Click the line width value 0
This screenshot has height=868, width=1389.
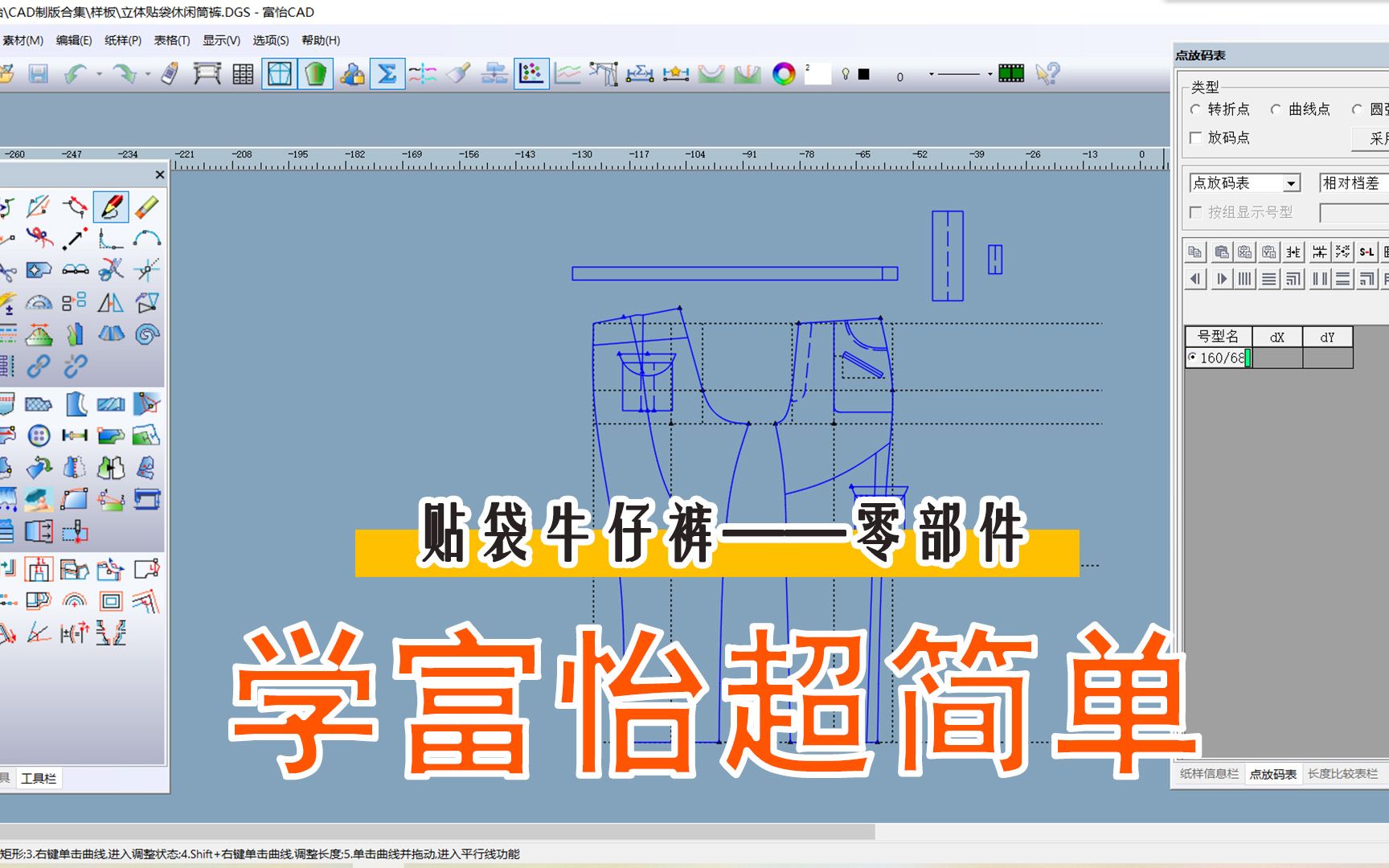(x=900, y=76)
